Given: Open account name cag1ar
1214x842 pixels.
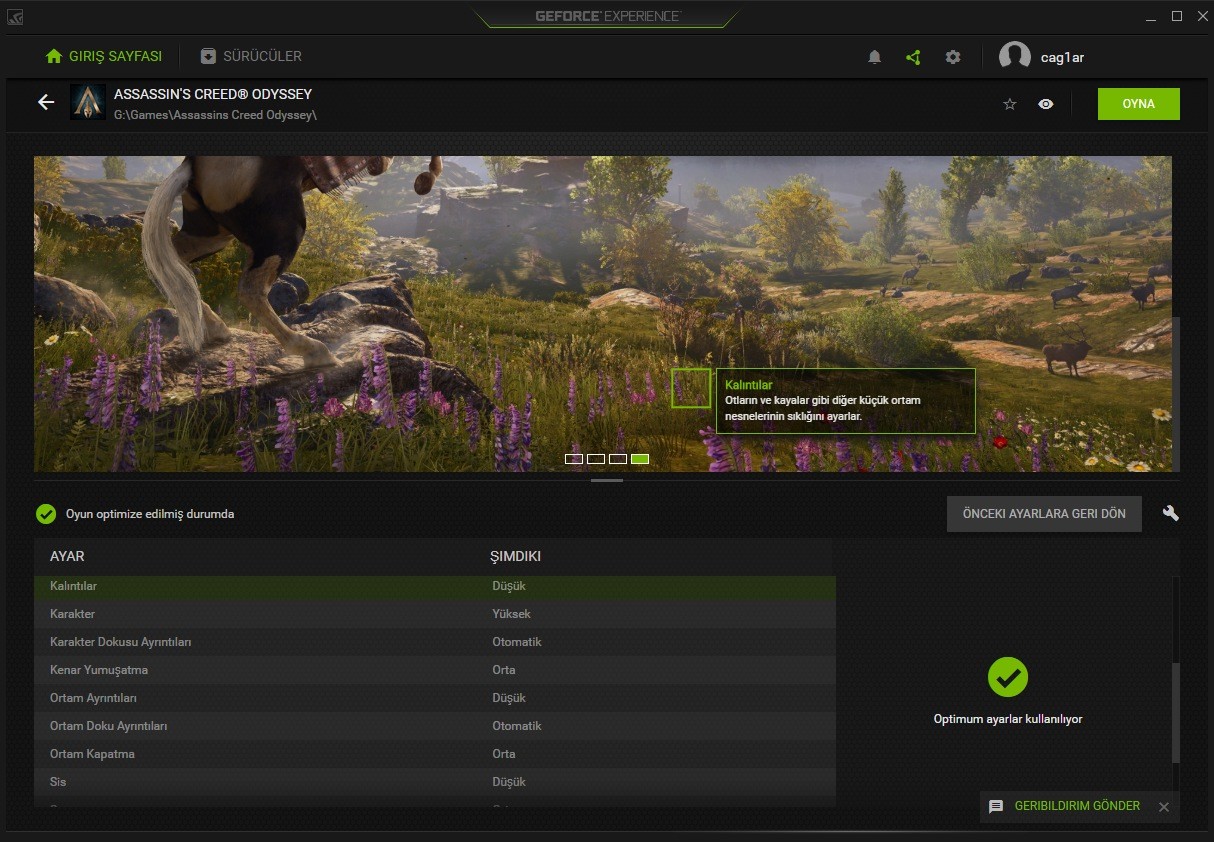Looking at the screenshot, I should pyautogui.click(x=1062, y=58).
